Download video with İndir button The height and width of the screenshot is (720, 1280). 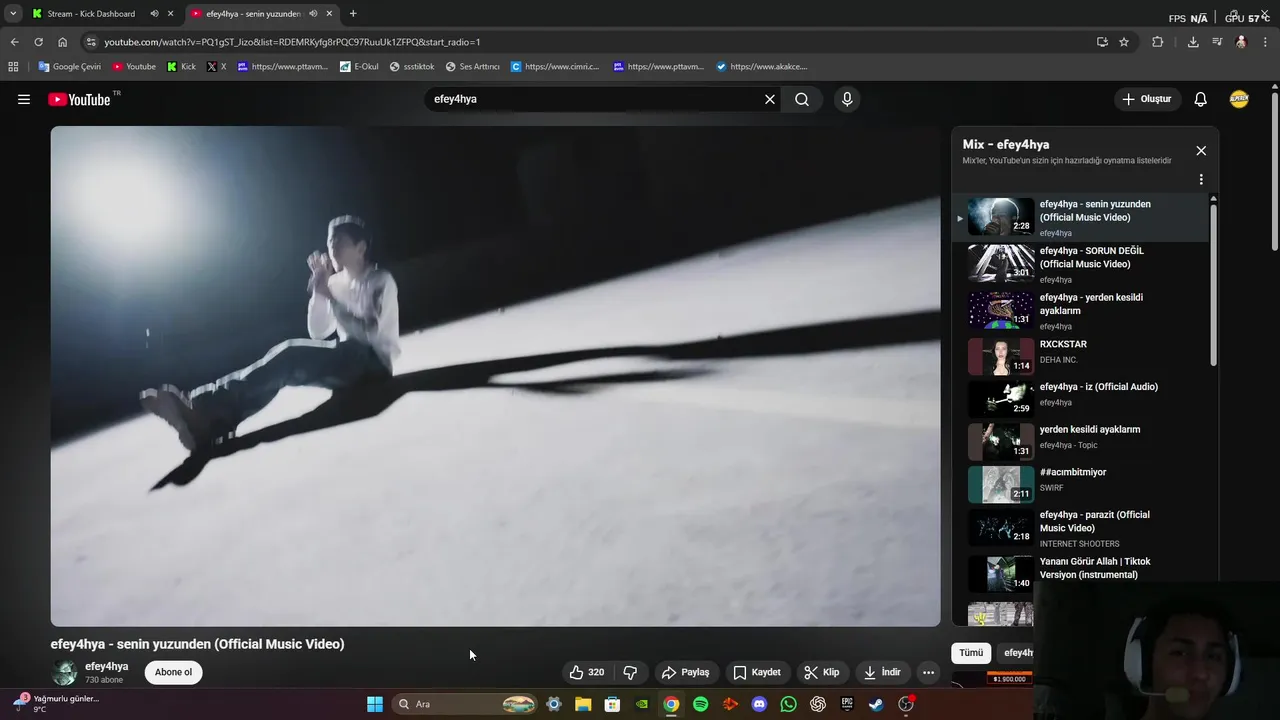pyautogui.click(x=882, y=672)
